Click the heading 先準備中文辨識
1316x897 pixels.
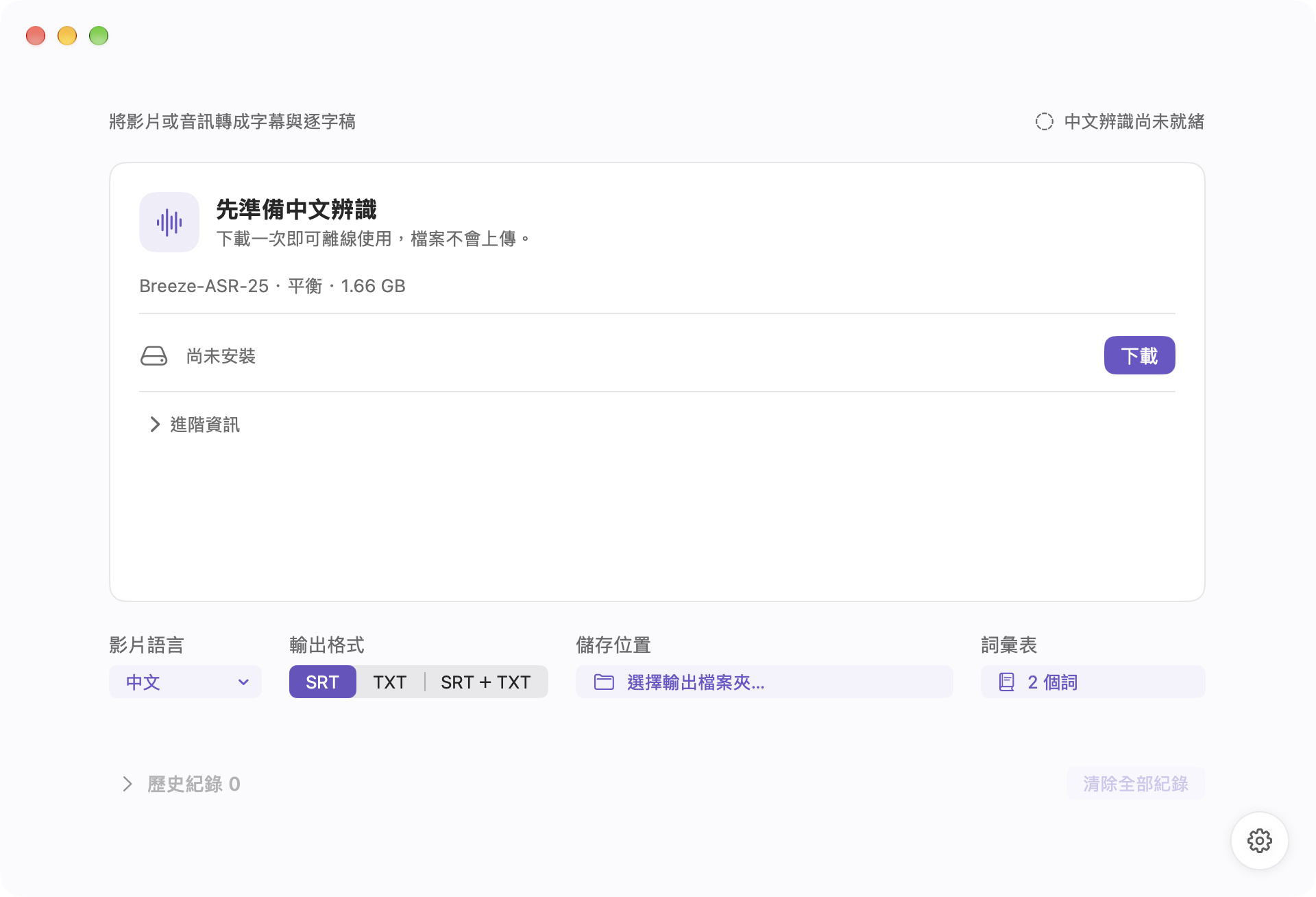click(297, 209)
